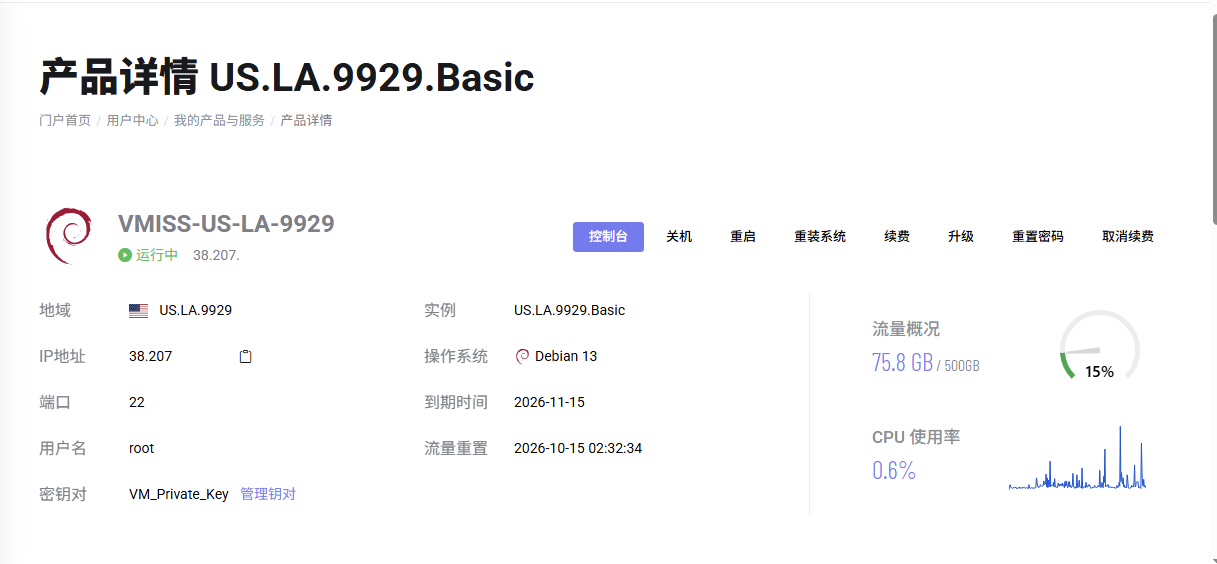Click the traffic reset time 2026-10-15 02:32:34
Viewport: 1217px width, 564px height.
[578, 448]
